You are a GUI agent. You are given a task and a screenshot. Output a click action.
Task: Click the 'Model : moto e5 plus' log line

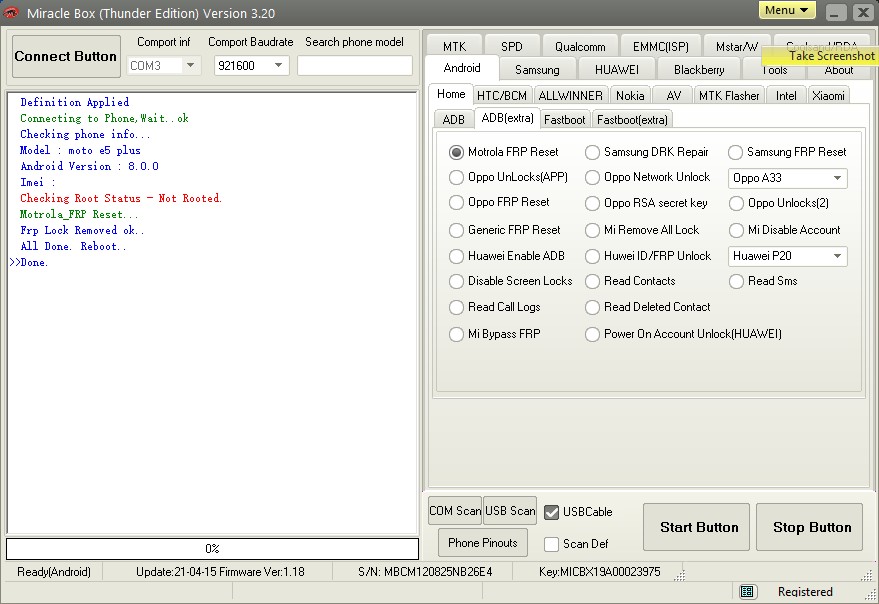(80, 150)
